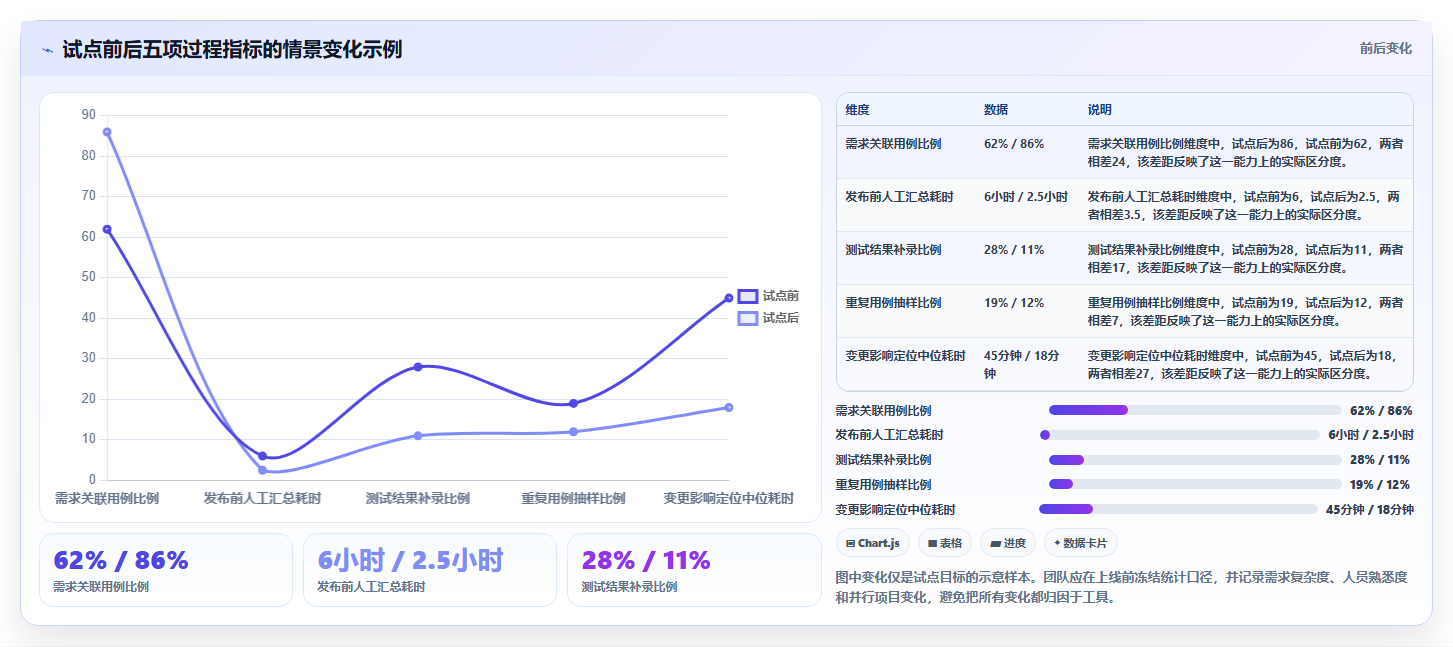Image resolution: width=1453 pixels, height=647 pixels.
Task: Click the 试点后 point for 发布前人工汇总耗时
Action: [262, 470]
